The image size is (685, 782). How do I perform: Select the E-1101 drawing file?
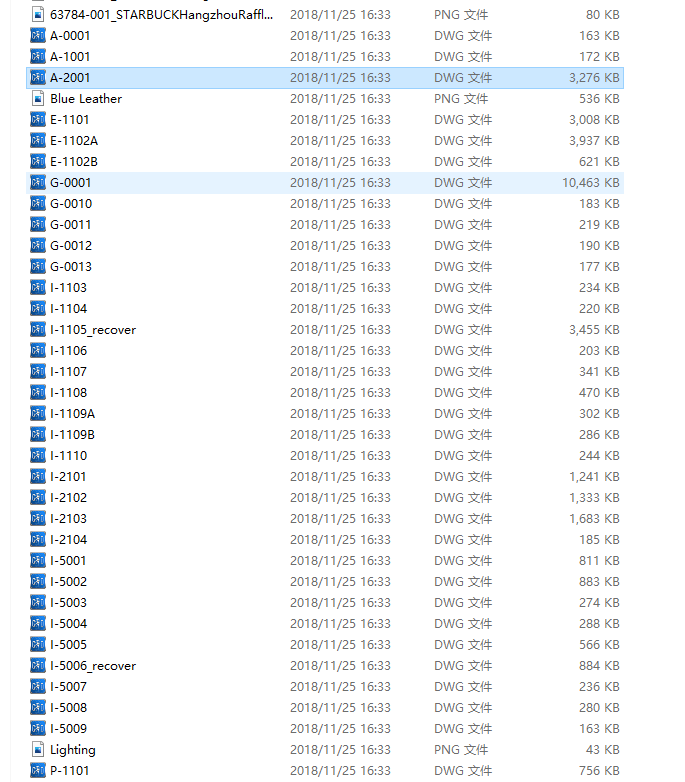tap(69, 120)
